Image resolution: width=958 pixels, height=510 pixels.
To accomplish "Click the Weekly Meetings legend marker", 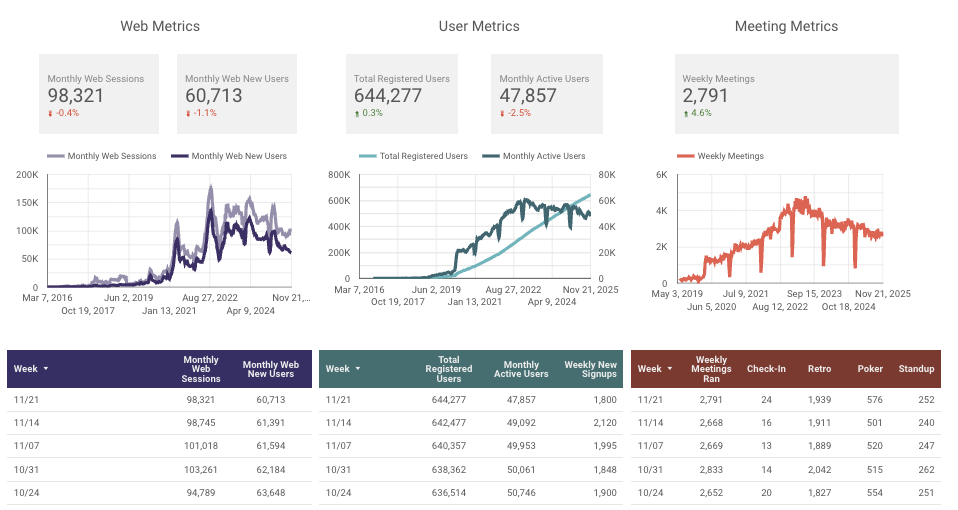I will pyautogui.click(x=685, y=156).
